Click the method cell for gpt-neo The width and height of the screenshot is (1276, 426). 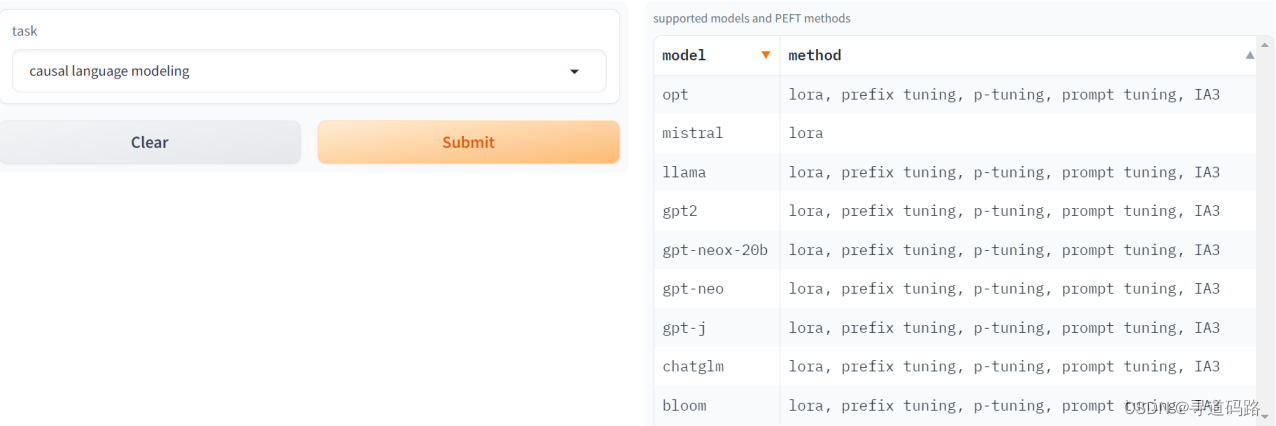[1018, 289]
